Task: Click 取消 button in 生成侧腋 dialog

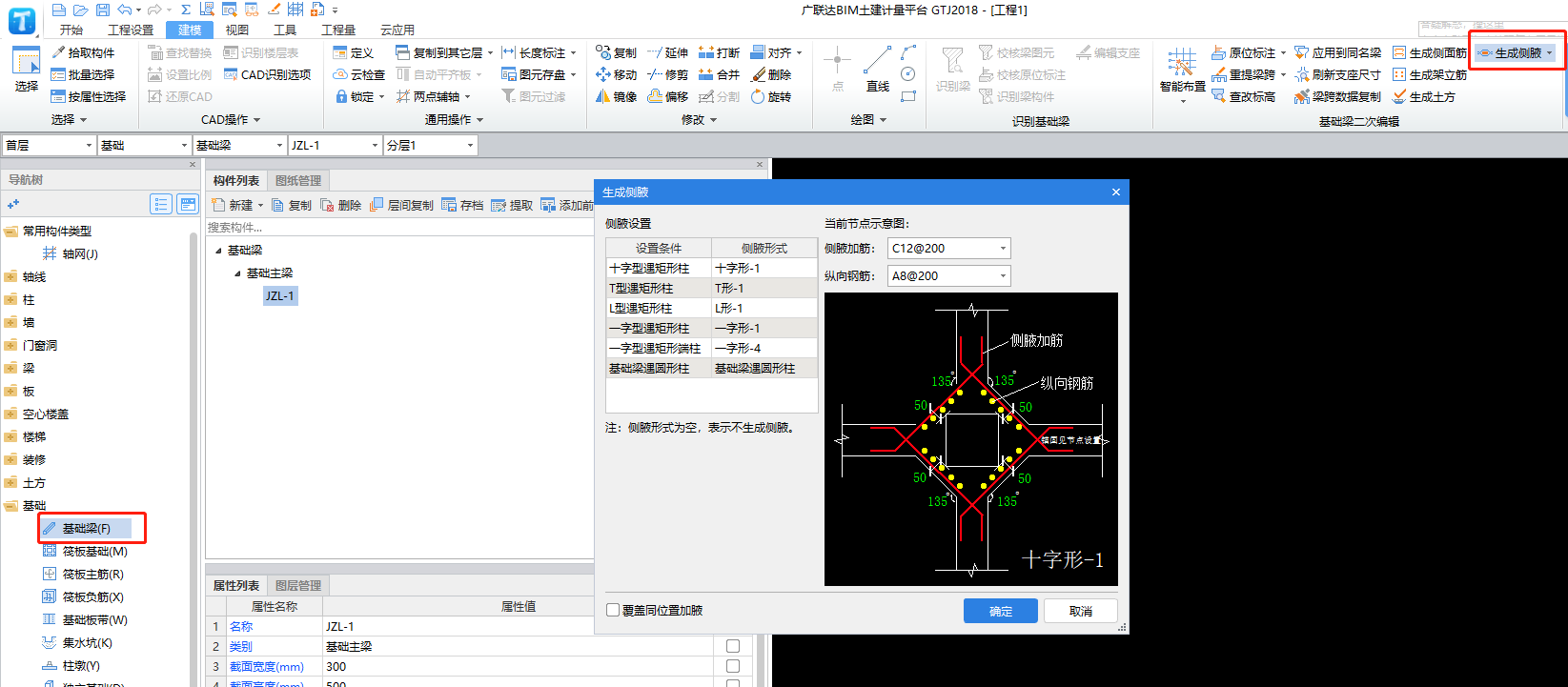Action: tap(1081, 611)
